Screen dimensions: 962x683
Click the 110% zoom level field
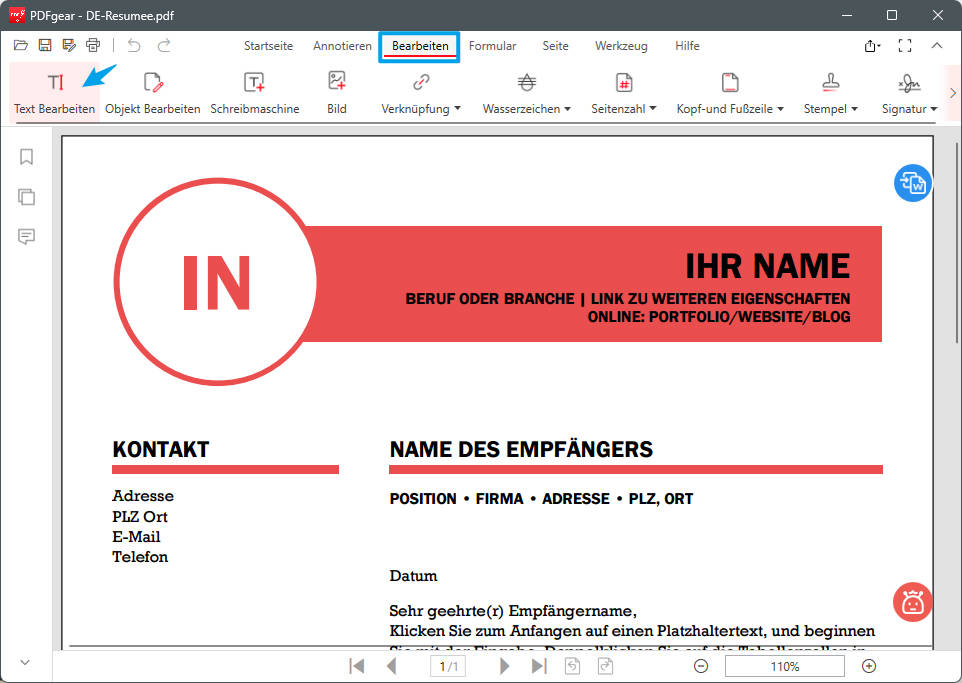(x=784, y=665)
